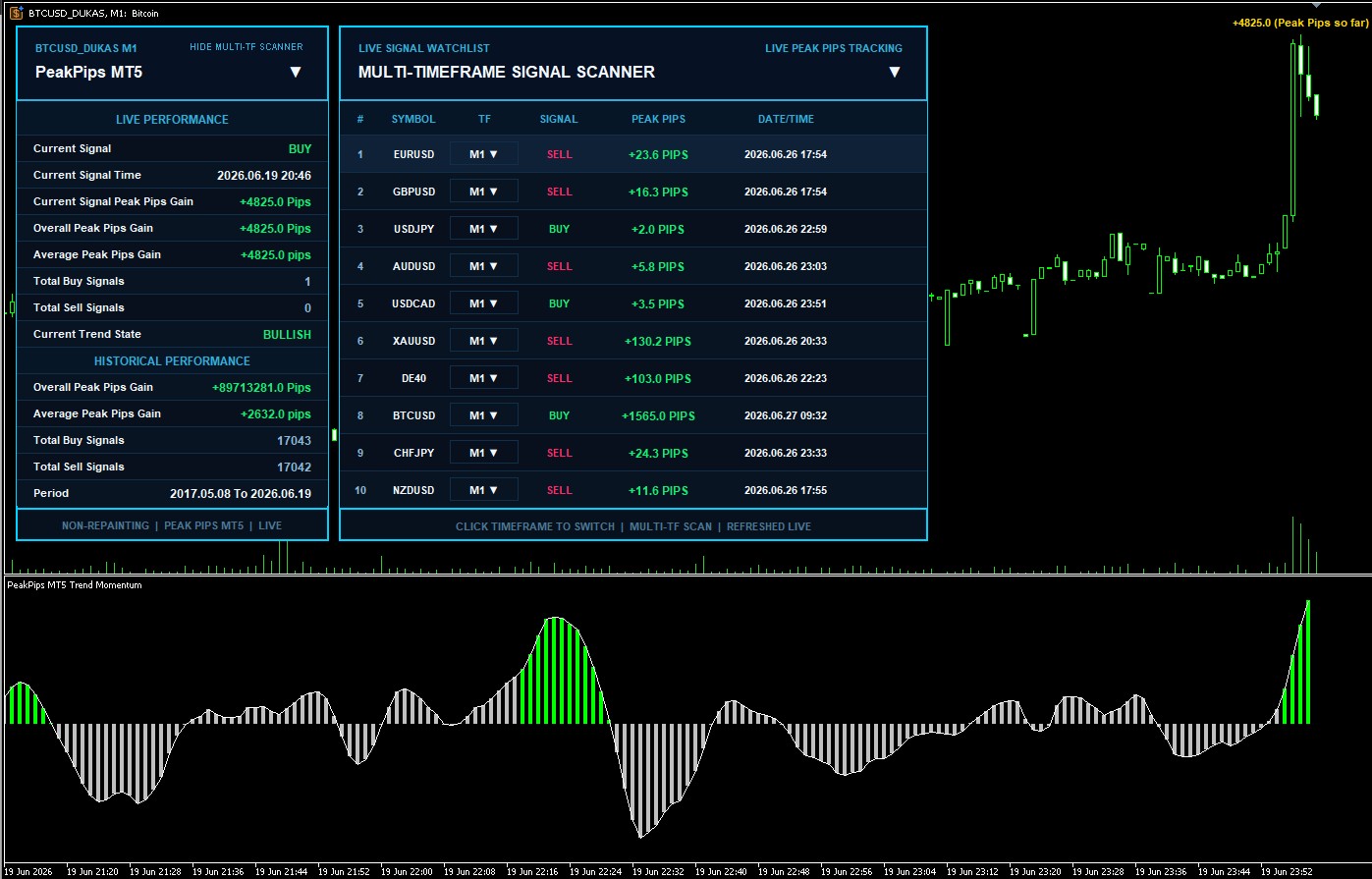
Task: Select the DE40 symbol in the scanner
Action: (x=413, y=378)
